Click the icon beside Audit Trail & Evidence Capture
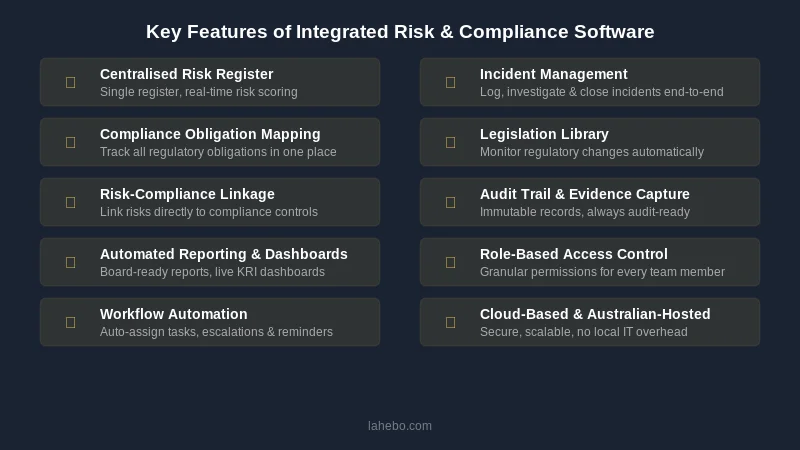Image resolution: width=800 pixels, height=450 pixels. point(451,203)
